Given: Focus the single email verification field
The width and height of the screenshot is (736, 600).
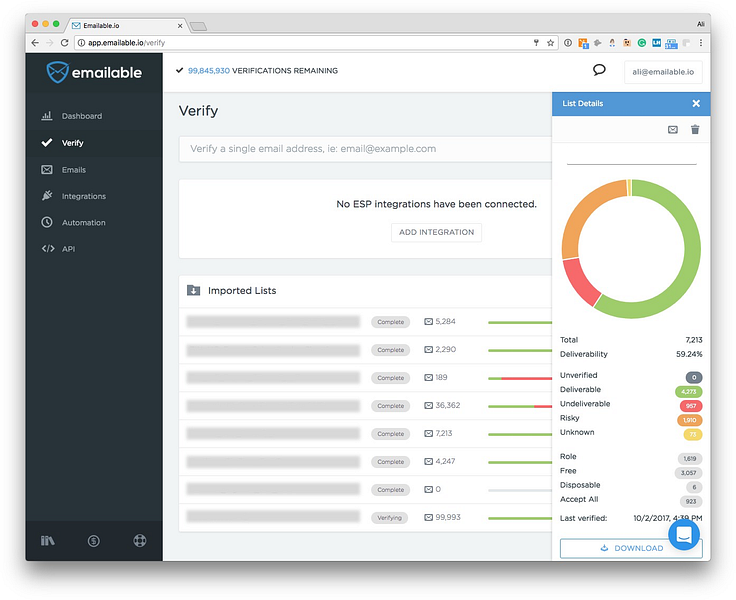Looking at the screenshot, I should [365, 149].
